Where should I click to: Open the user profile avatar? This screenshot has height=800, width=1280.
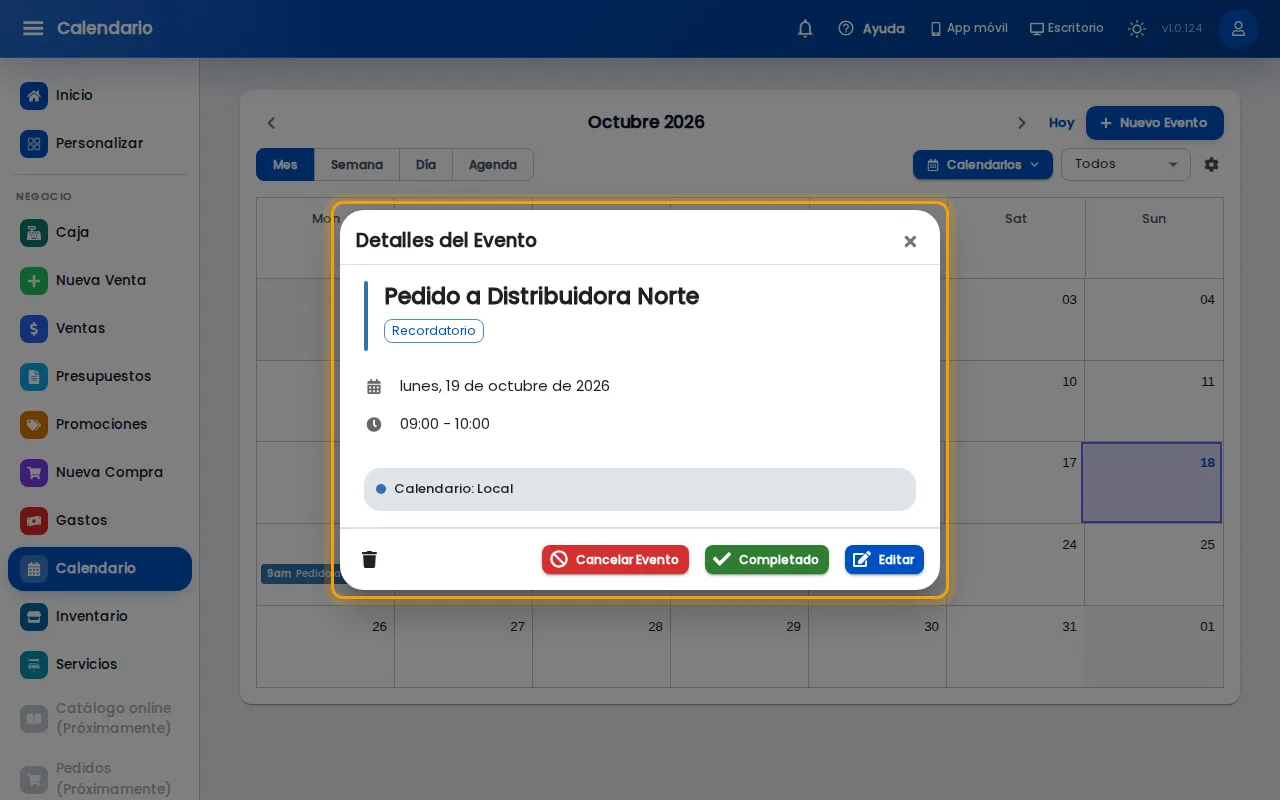click(1238, 28)
